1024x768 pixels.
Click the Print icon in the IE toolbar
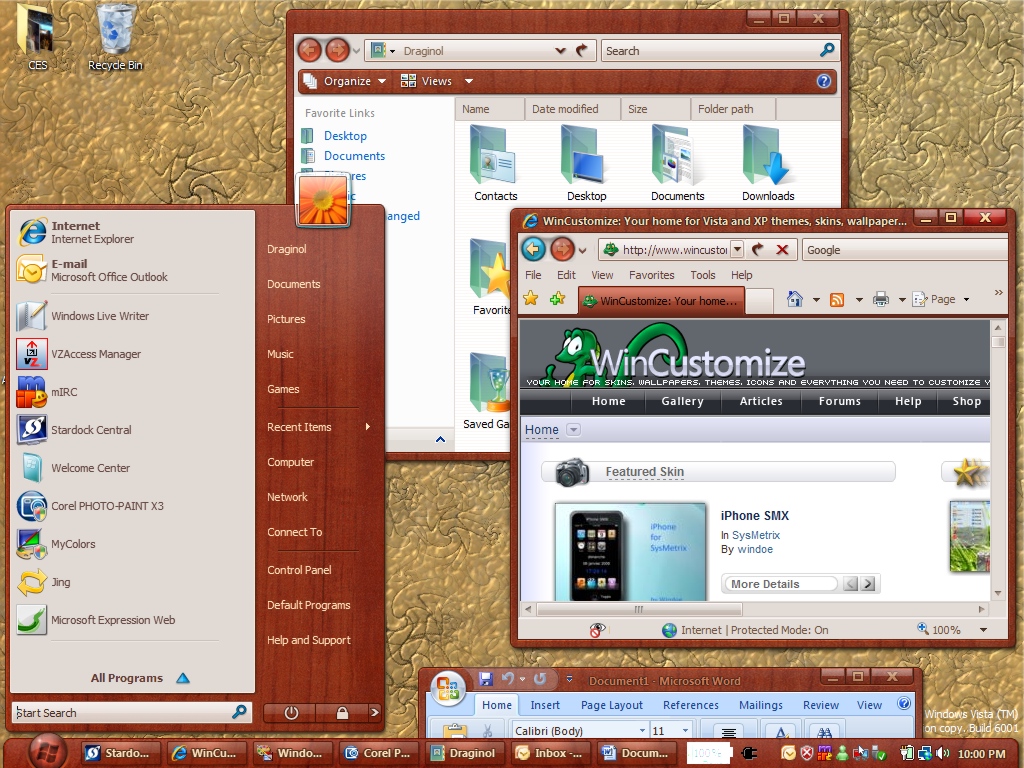(x=880, y=299)
